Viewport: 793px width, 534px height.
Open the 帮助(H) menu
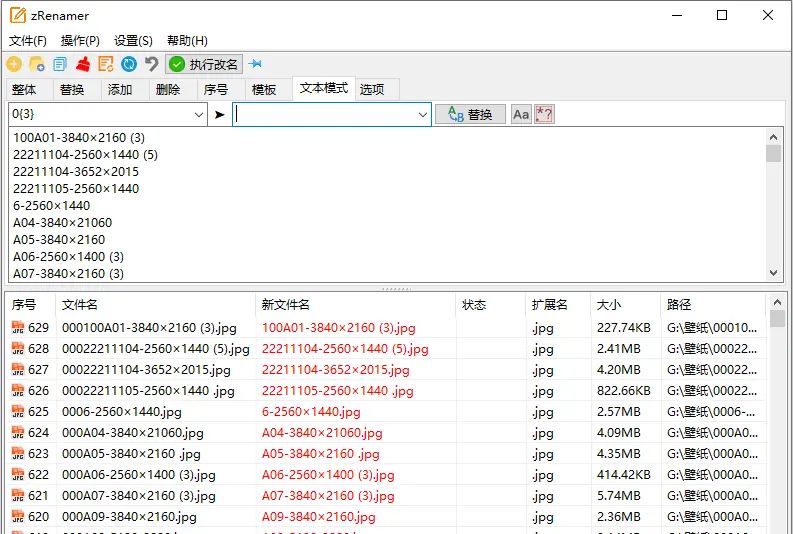click(188, 40)
